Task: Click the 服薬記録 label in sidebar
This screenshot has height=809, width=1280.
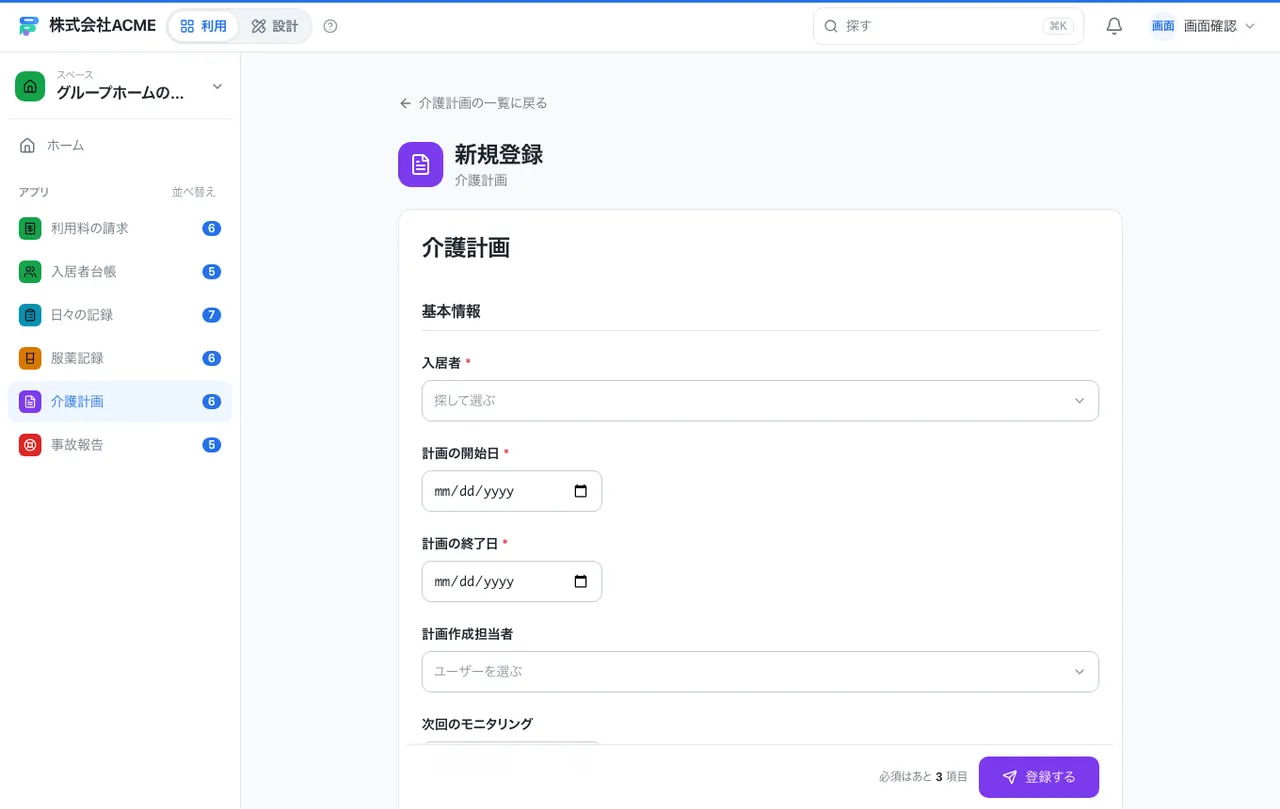Action: (77, 358)
